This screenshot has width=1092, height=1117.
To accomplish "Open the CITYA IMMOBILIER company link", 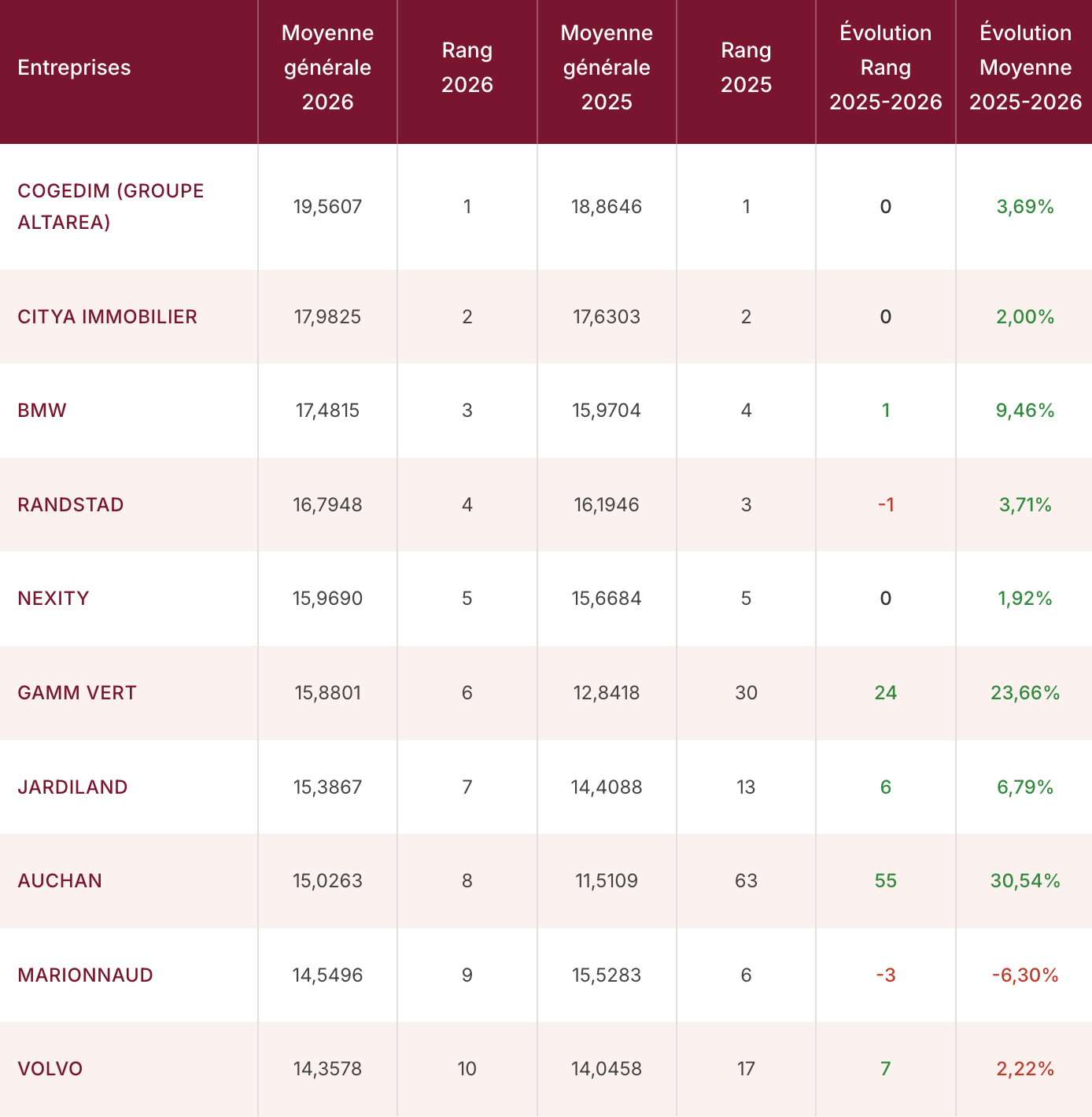I will (x=108, y=317).
